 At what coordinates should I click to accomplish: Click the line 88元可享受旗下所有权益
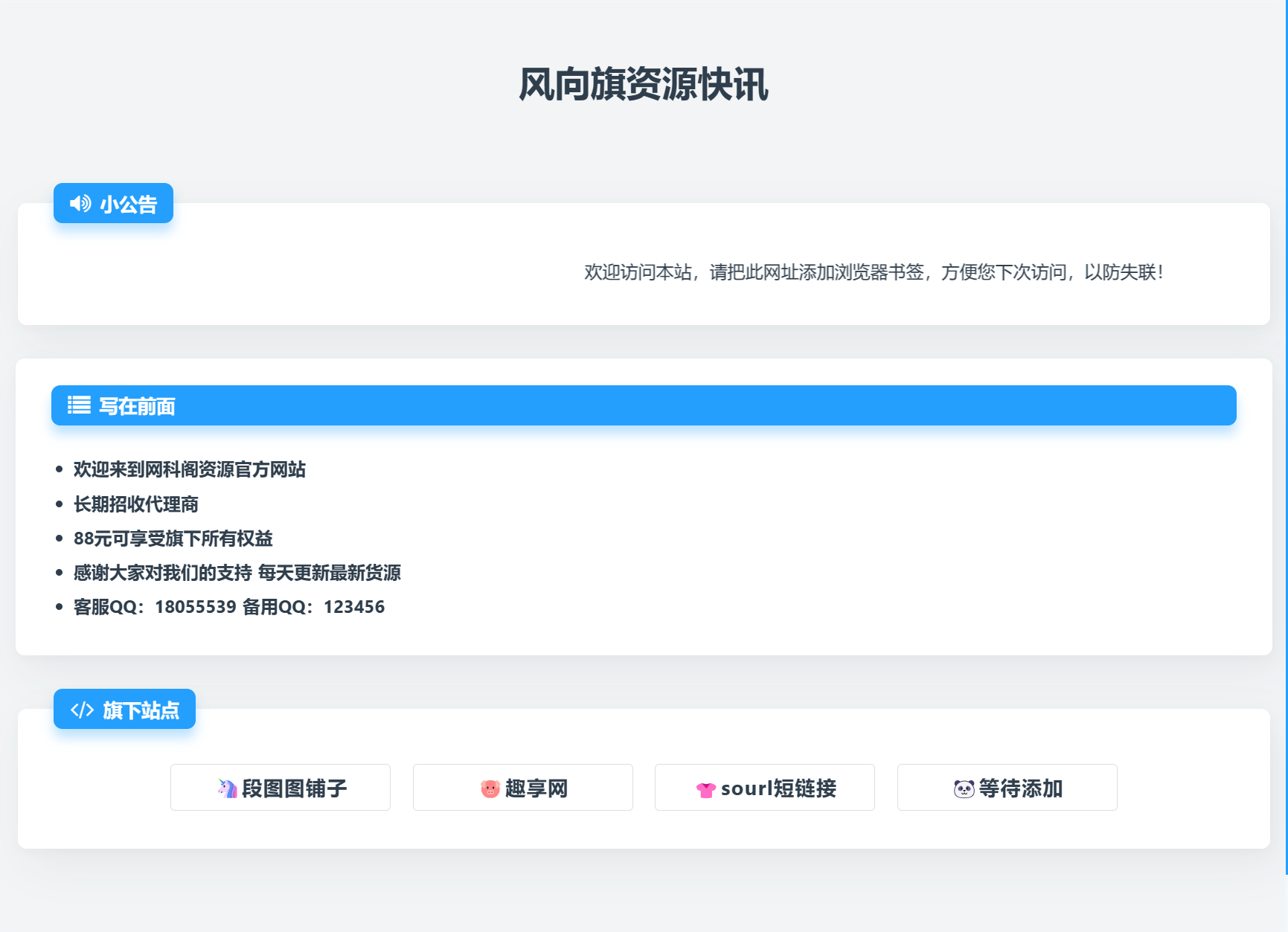pos(173,539)
